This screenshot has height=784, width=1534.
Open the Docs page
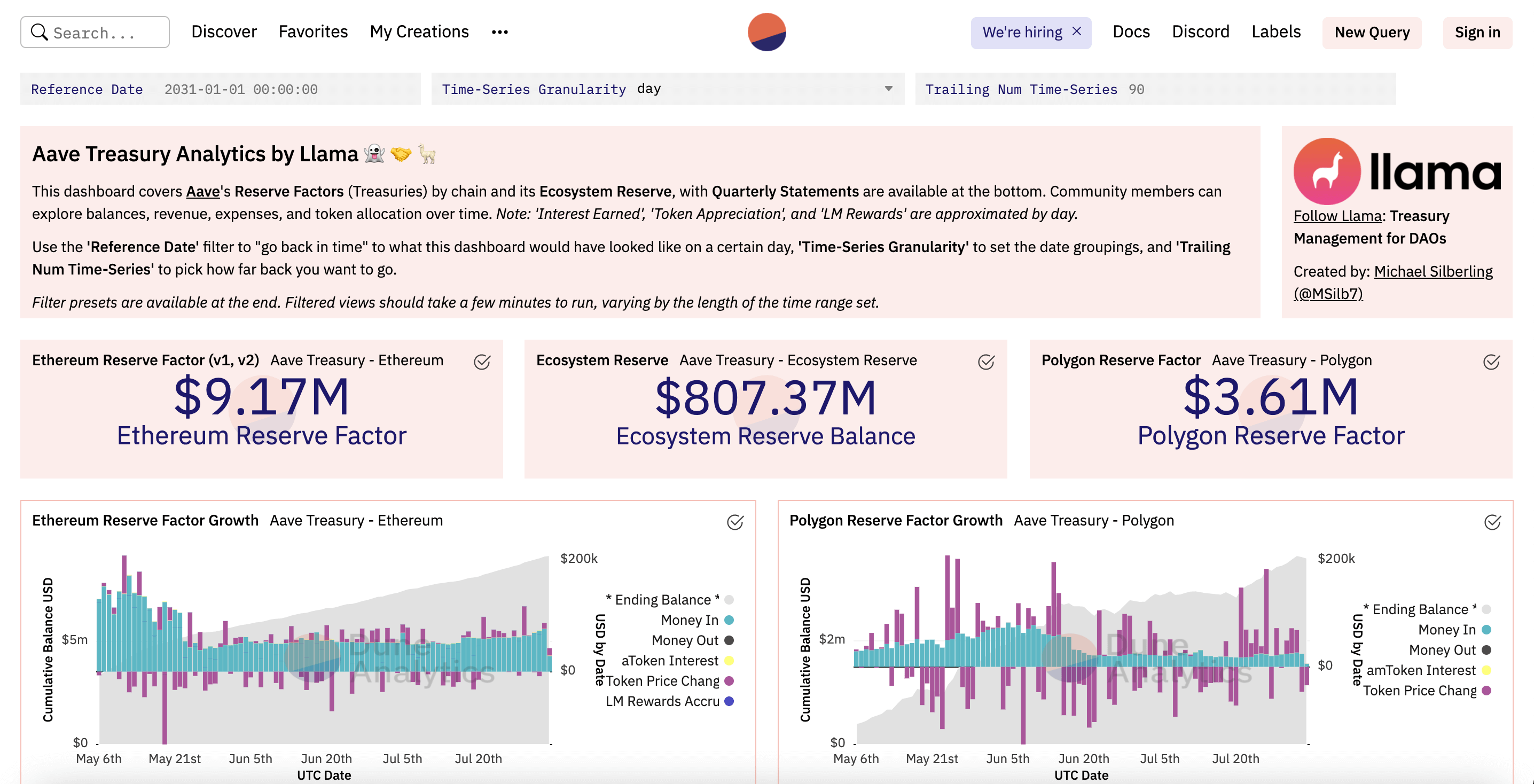point(1131,32)
